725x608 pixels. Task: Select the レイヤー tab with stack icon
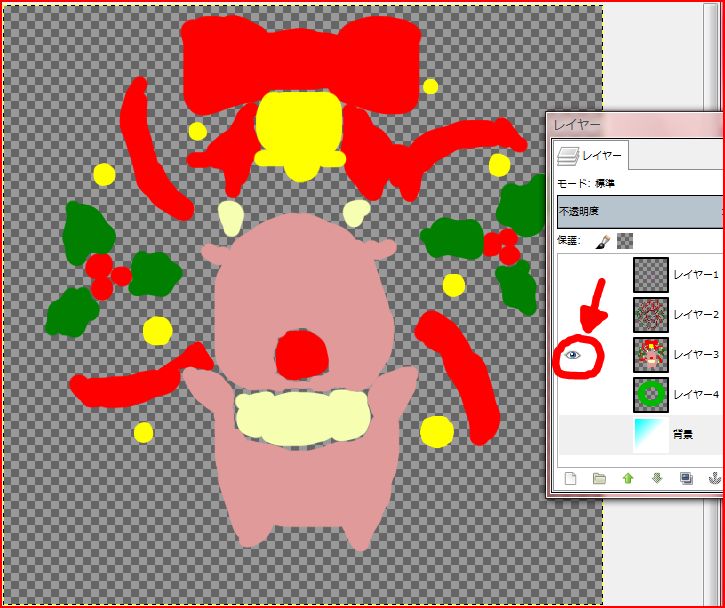pos(591,155)
